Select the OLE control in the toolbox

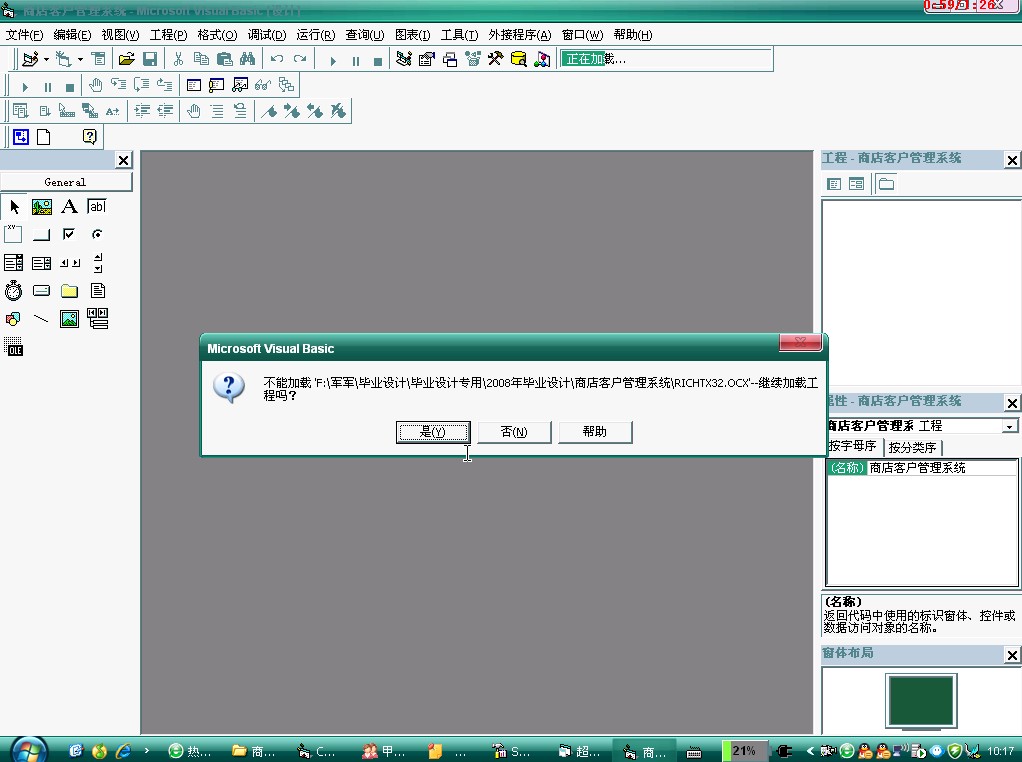click(14, 347)
